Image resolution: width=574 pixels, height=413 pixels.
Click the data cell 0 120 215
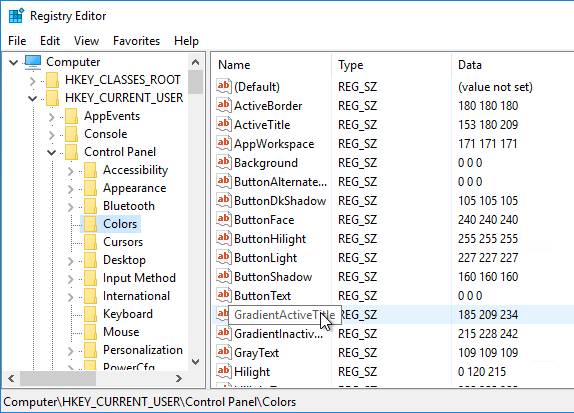pyautogui.click(x=481, y=372)
